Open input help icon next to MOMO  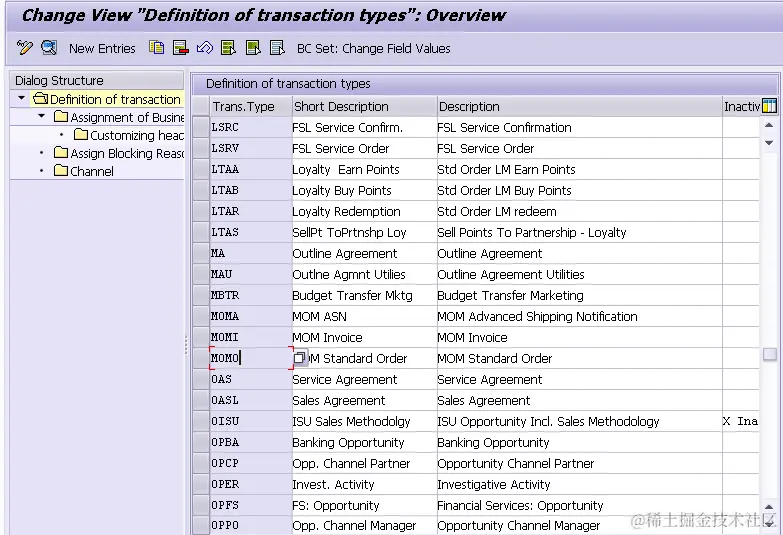(300, 358)
